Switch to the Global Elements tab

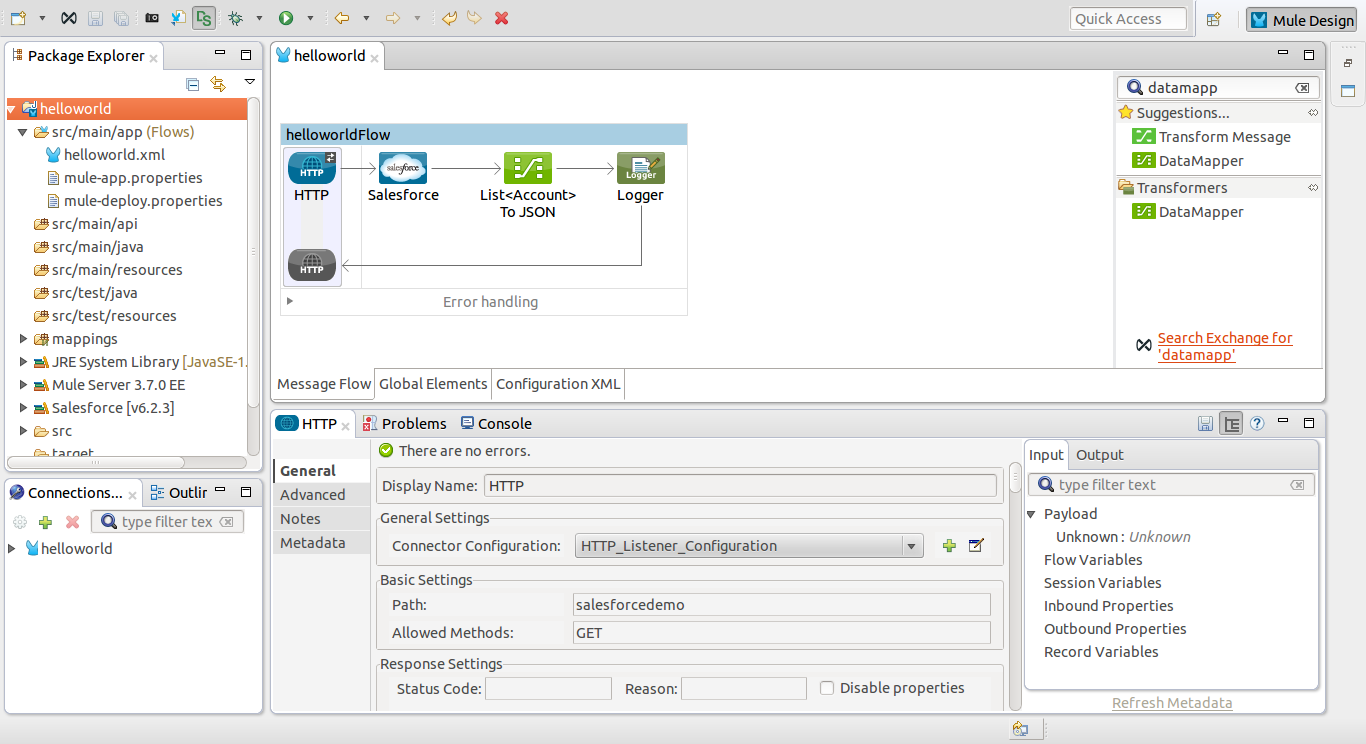click(x=433, y=384)
